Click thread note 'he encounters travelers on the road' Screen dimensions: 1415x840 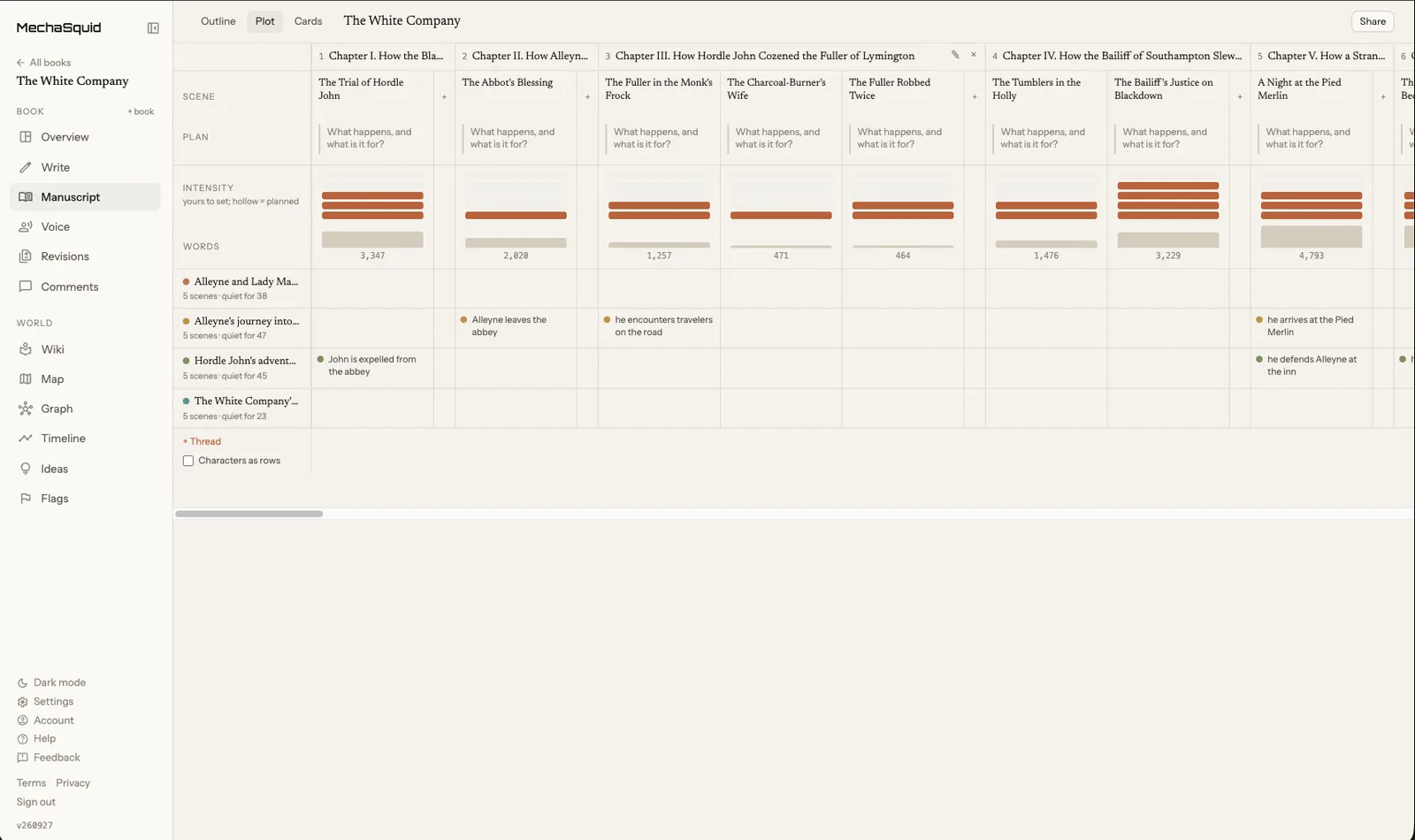click(663, 325)
